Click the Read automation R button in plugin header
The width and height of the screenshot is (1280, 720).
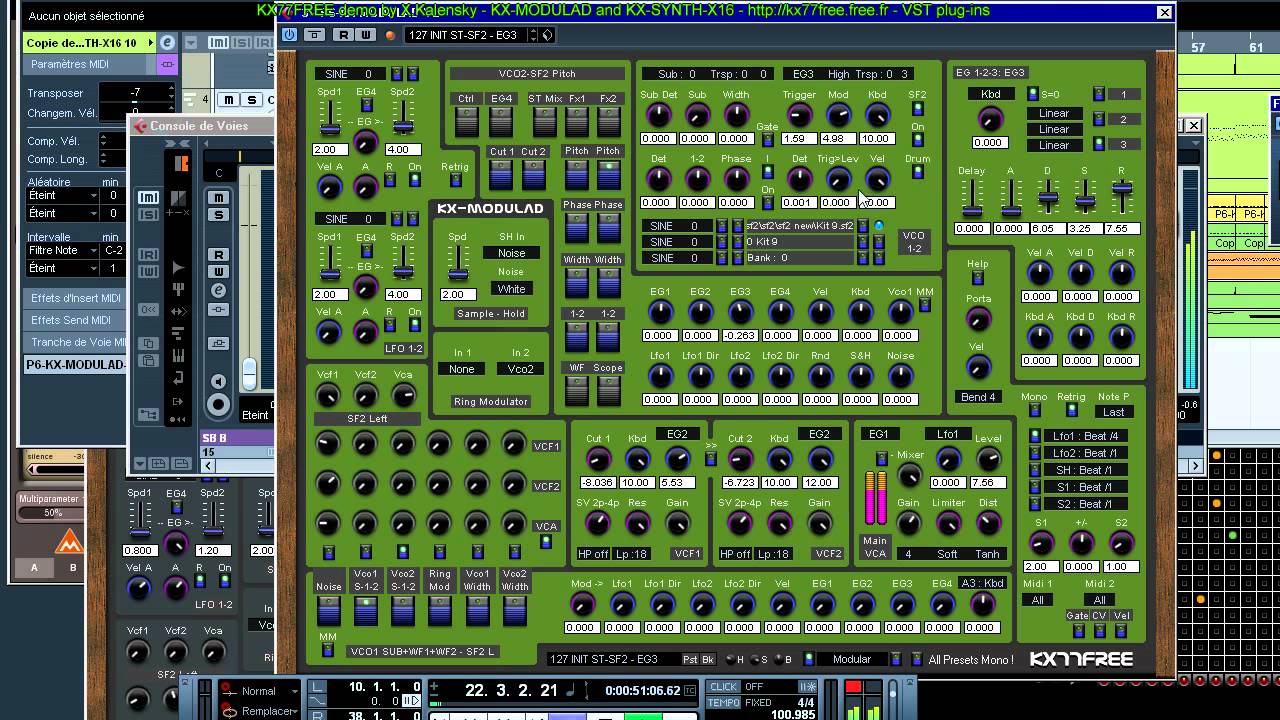343,35
